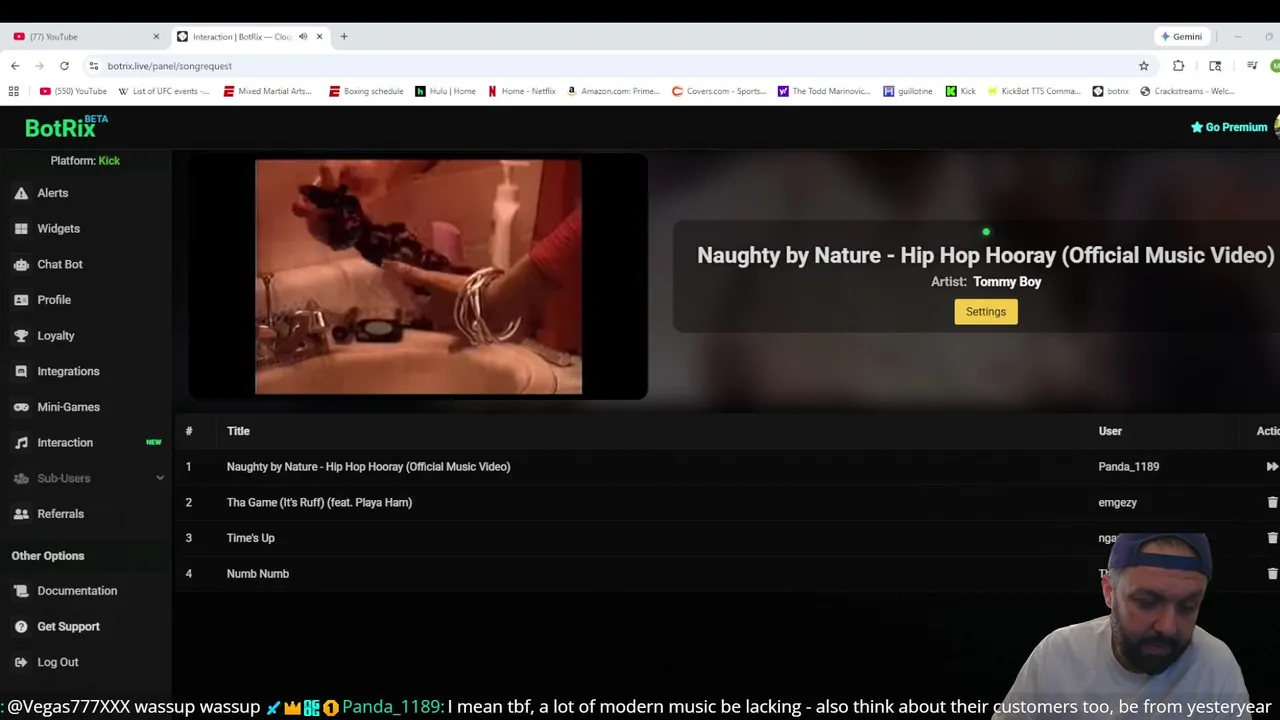
Task: Skip the current song Naughty by Nature
Action: pos(1271,467)
